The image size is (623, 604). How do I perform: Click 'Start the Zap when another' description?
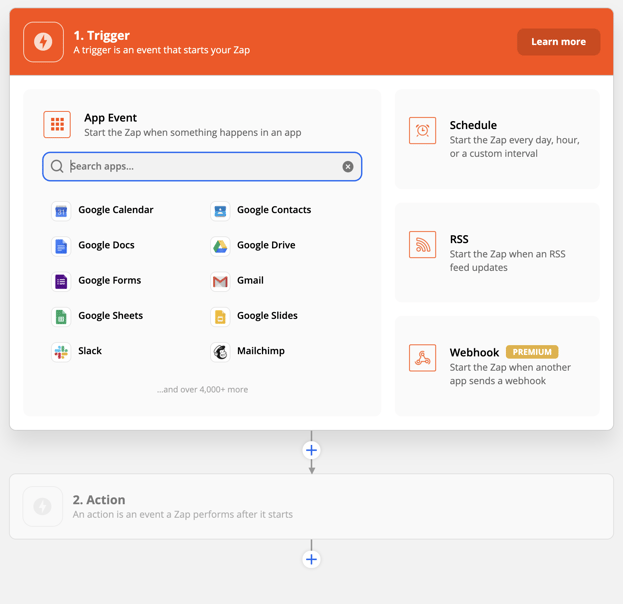pyautogui.click(x=510, y=374)
